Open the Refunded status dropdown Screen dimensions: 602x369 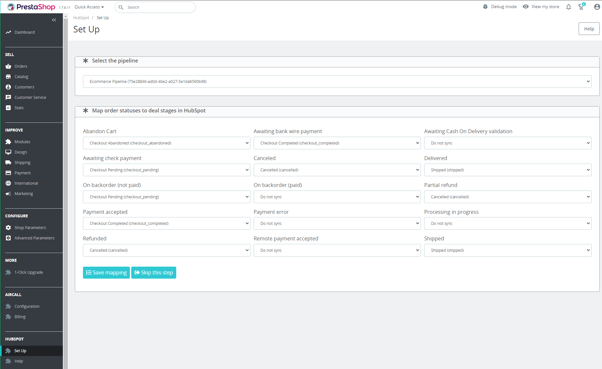coord(167,250)
